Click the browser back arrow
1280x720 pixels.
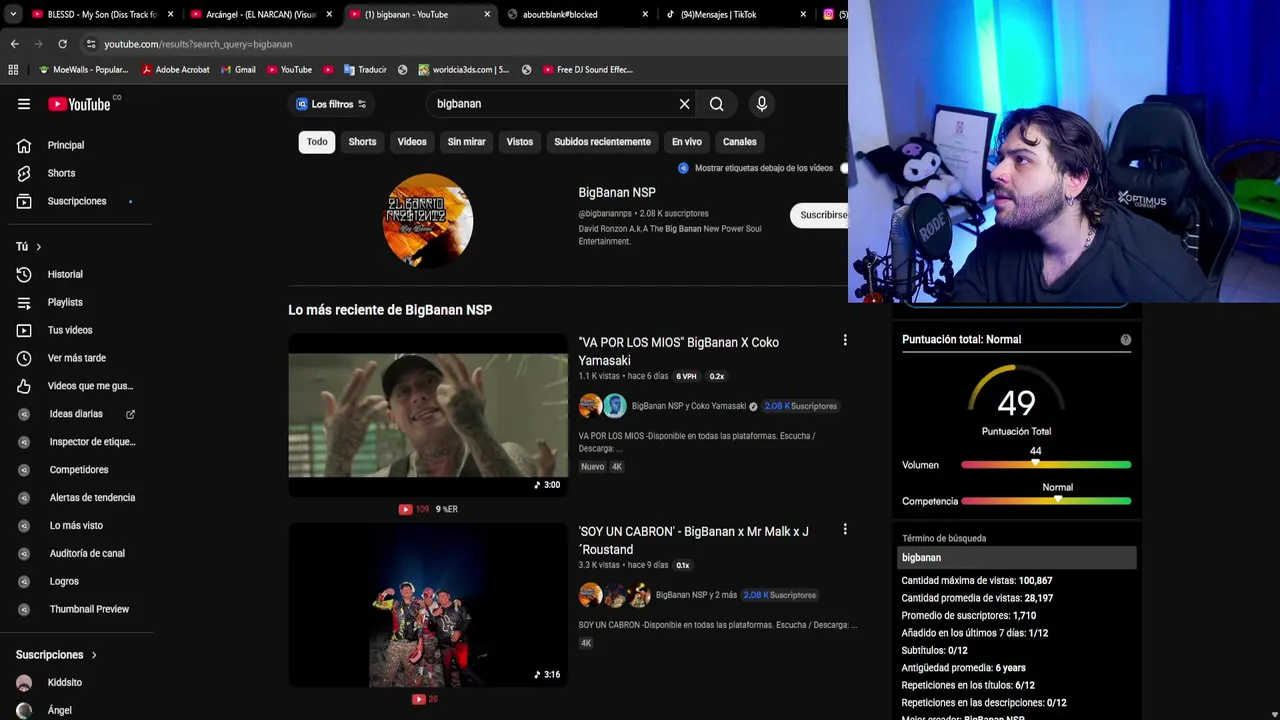point(14,44)
